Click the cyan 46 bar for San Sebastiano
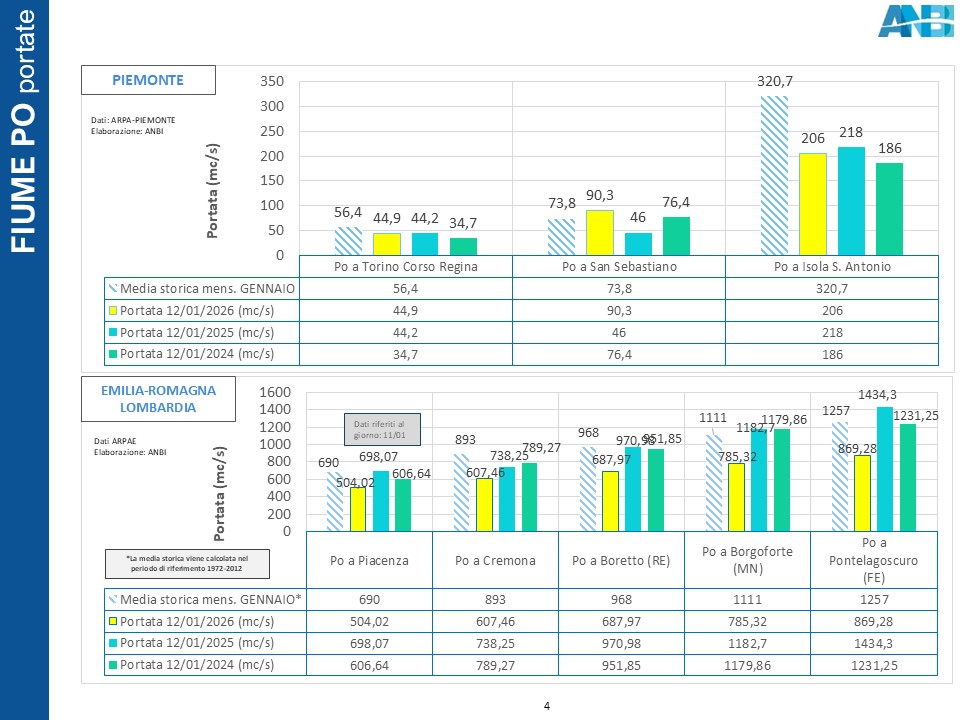 pos(638,244)
